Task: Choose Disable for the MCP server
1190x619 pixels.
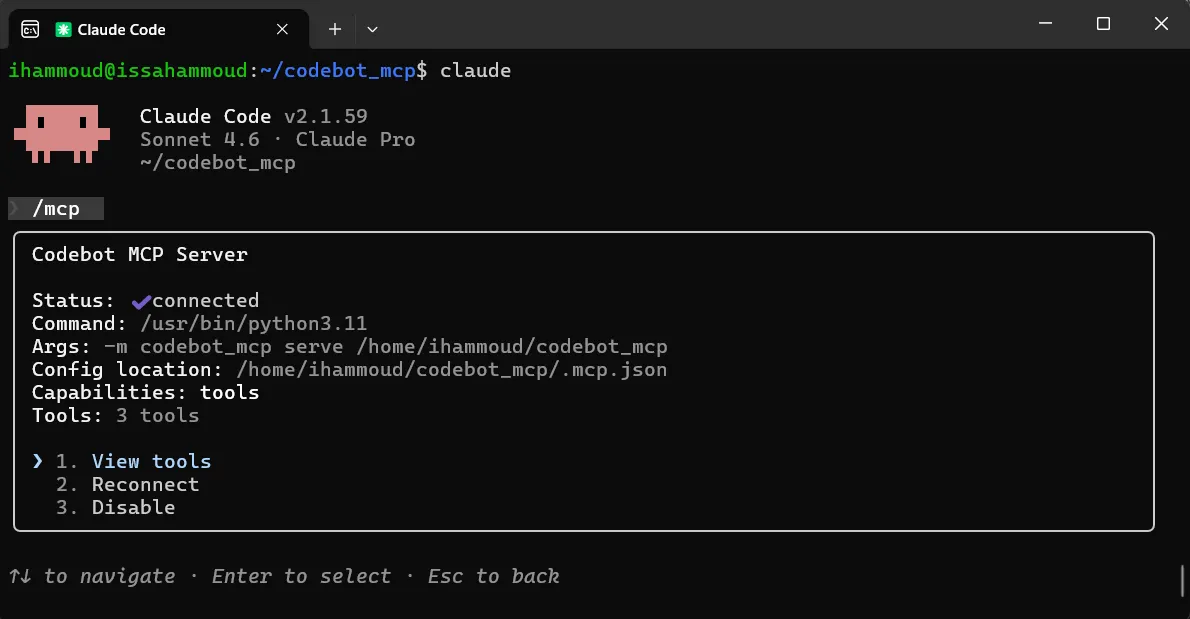Action: [133, 507]
